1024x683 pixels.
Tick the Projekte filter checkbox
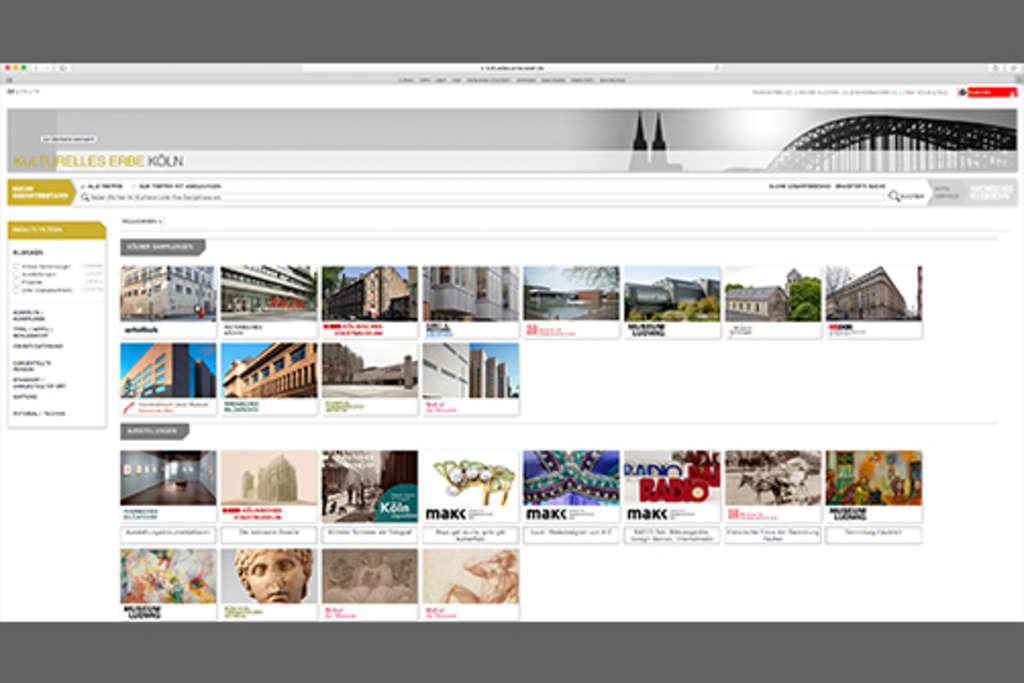click(16, 282)
